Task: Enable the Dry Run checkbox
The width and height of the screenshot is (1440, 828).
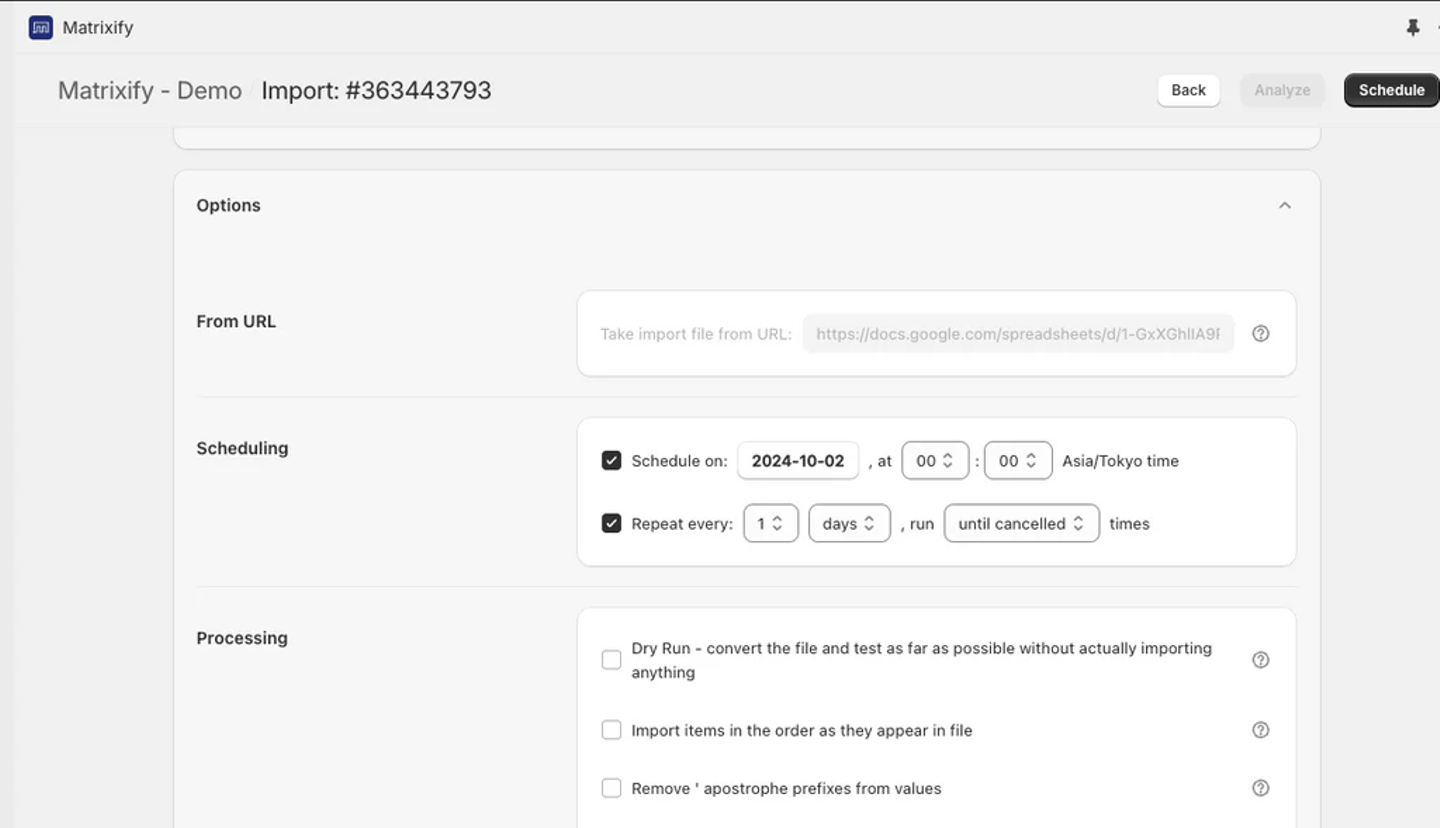Action: coord(611,660)
